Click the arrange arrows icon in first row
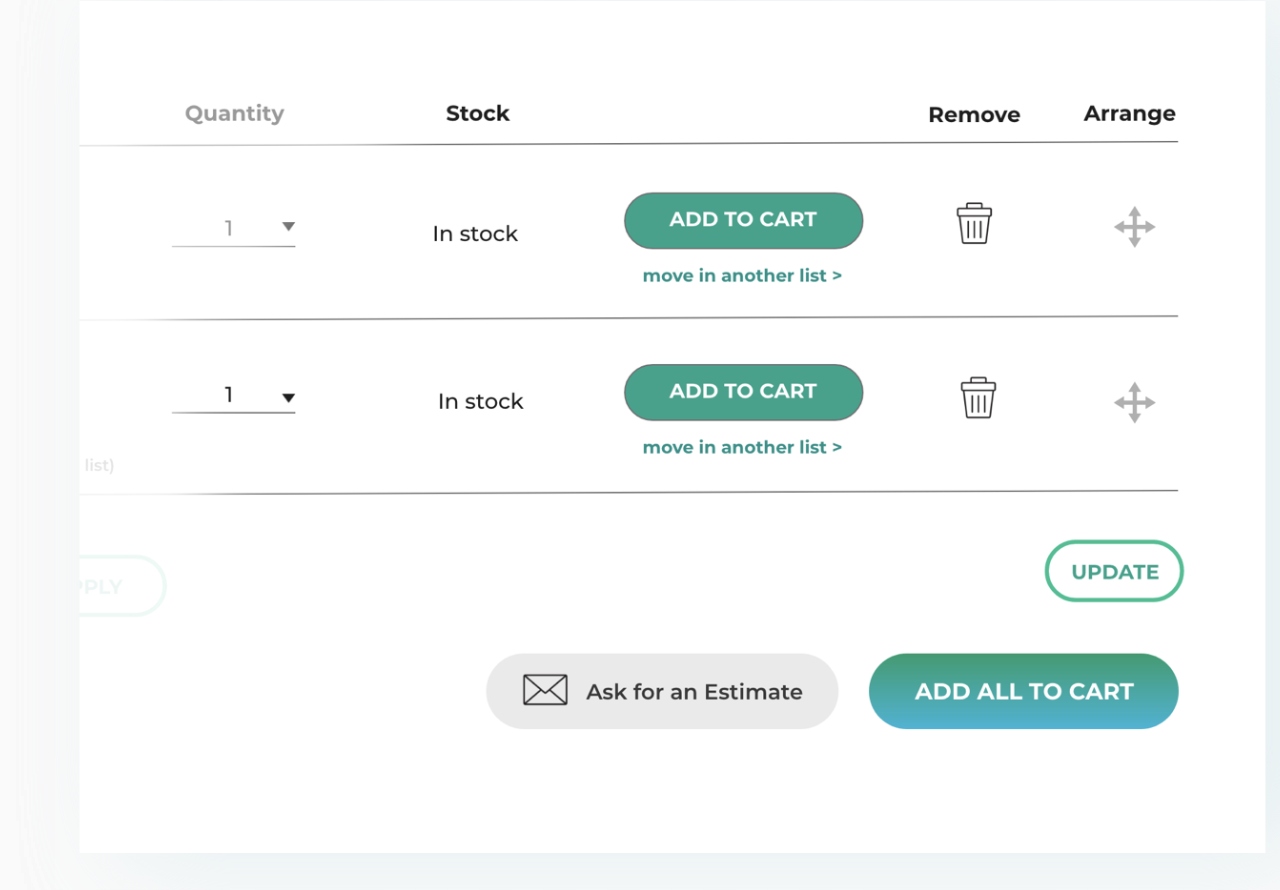The width and height of the screenshot is (1280, 890). tap(1134, 227)
